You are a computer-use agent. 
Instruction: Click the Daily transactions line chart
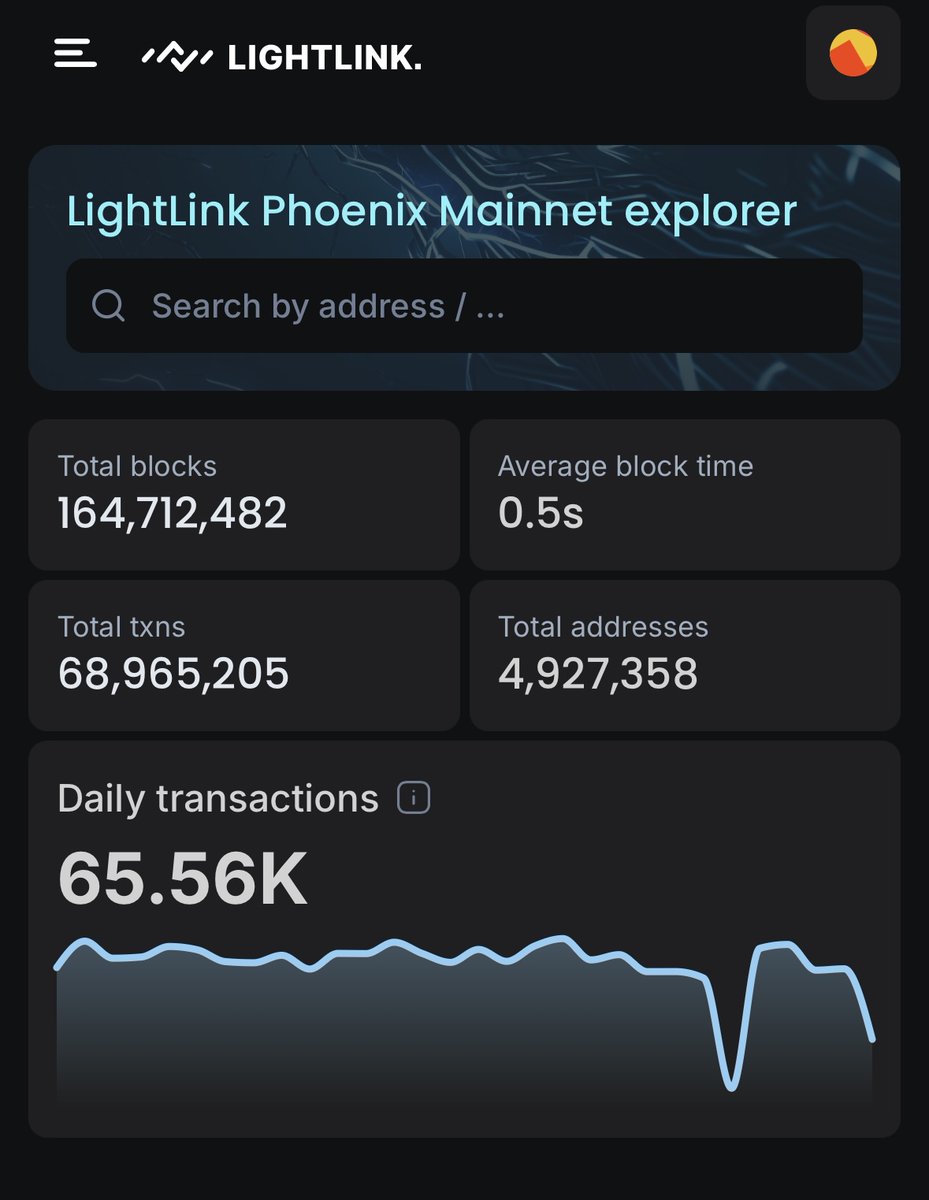click(464, 1020)
